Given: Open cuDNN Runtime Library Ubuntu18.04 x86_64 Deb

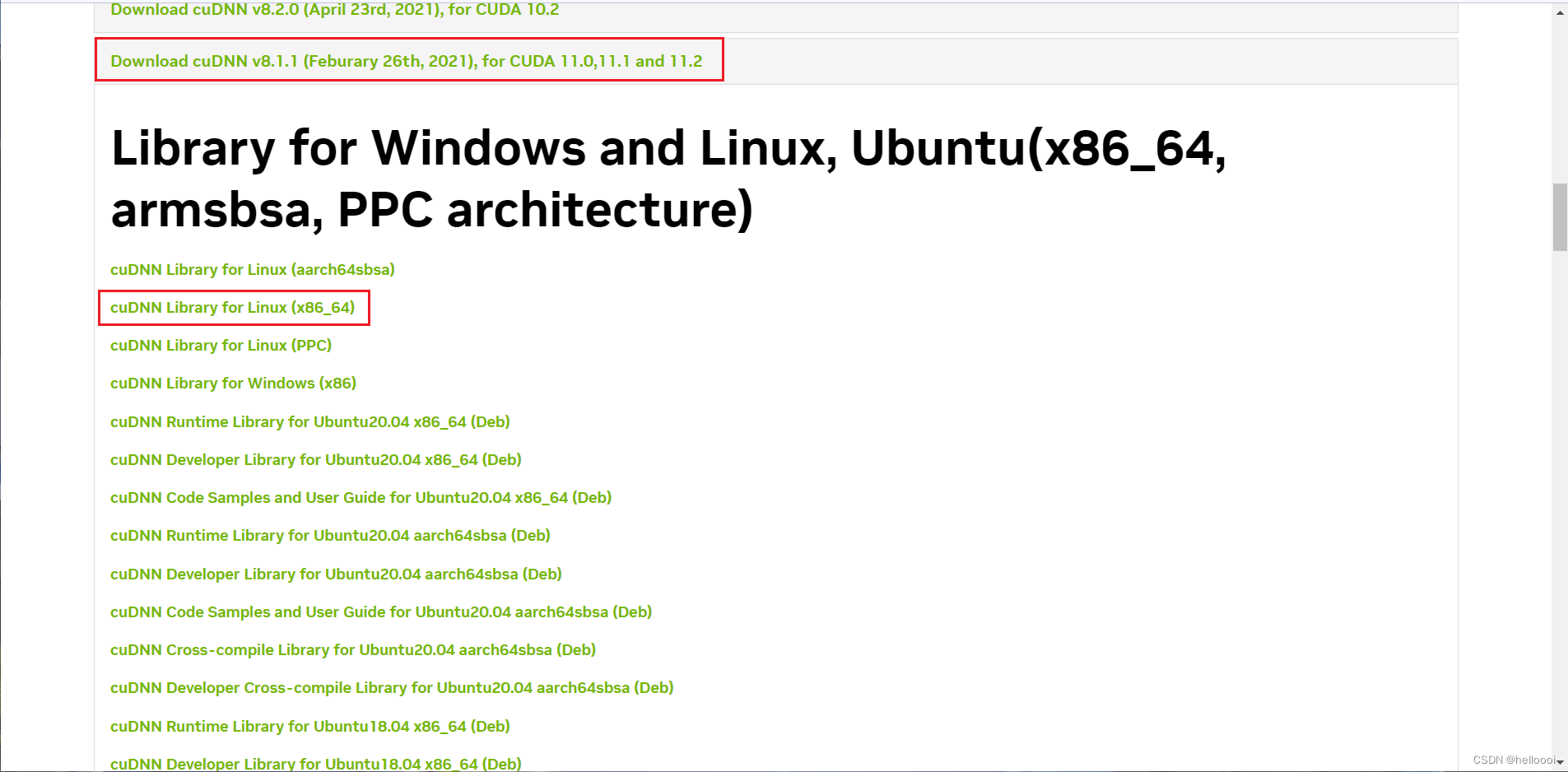Looking at the screenshot, I should click(x=310, y=727).
